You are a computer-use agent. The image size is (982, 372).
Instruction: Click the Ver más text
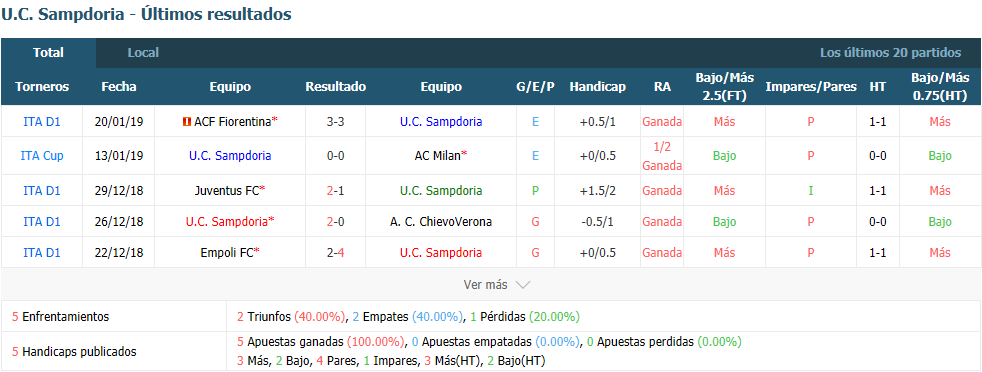click(x=485, y=285)
